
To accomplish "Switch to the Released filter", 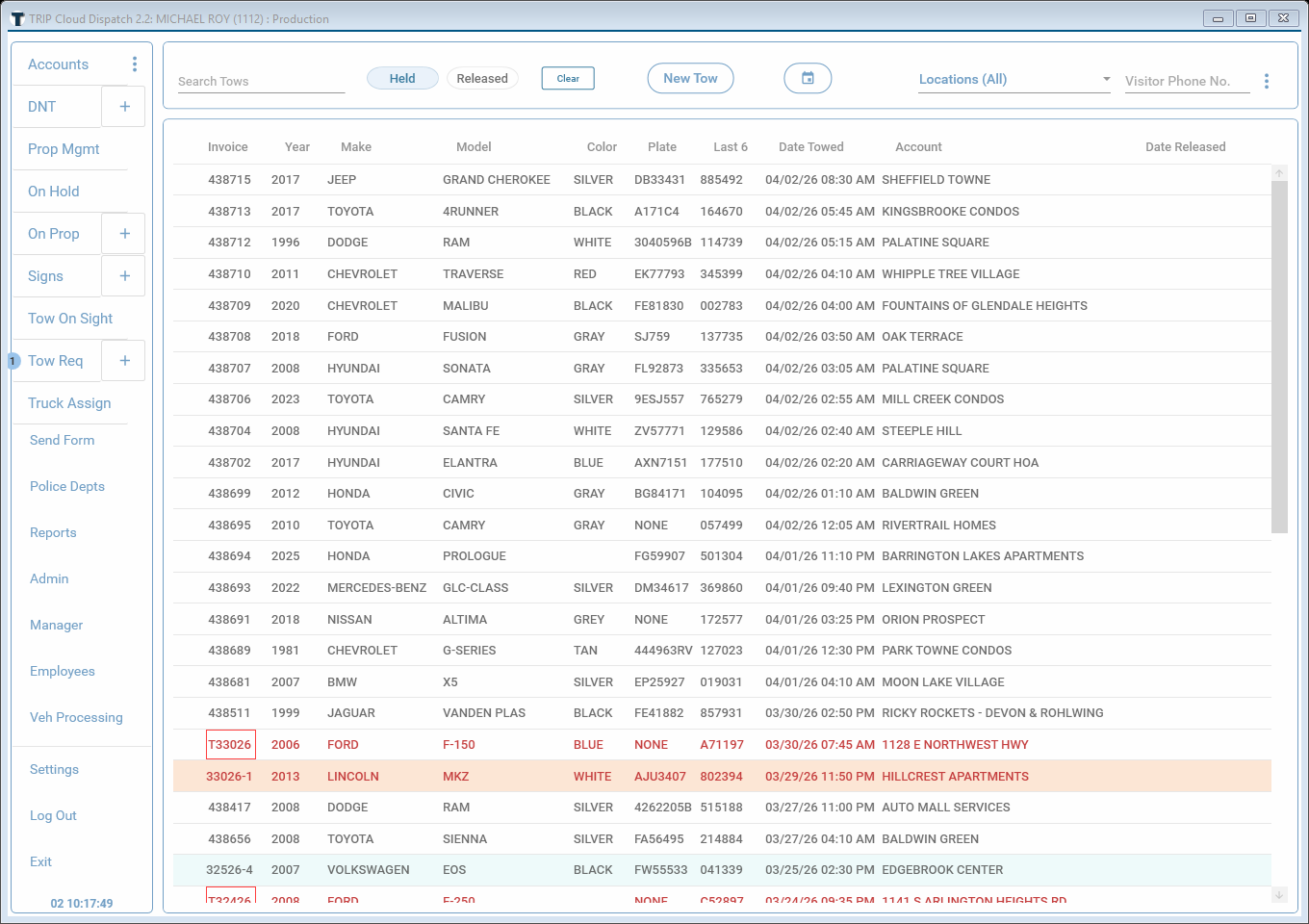I will coord(482,79).
